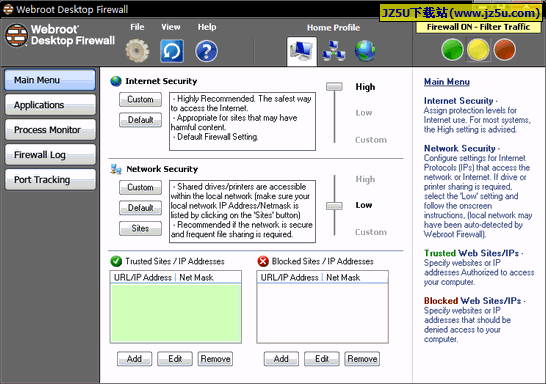Select Custom level on Network Security slider
This screenshot has height=384, width=546.
click(x=371, y=232)
